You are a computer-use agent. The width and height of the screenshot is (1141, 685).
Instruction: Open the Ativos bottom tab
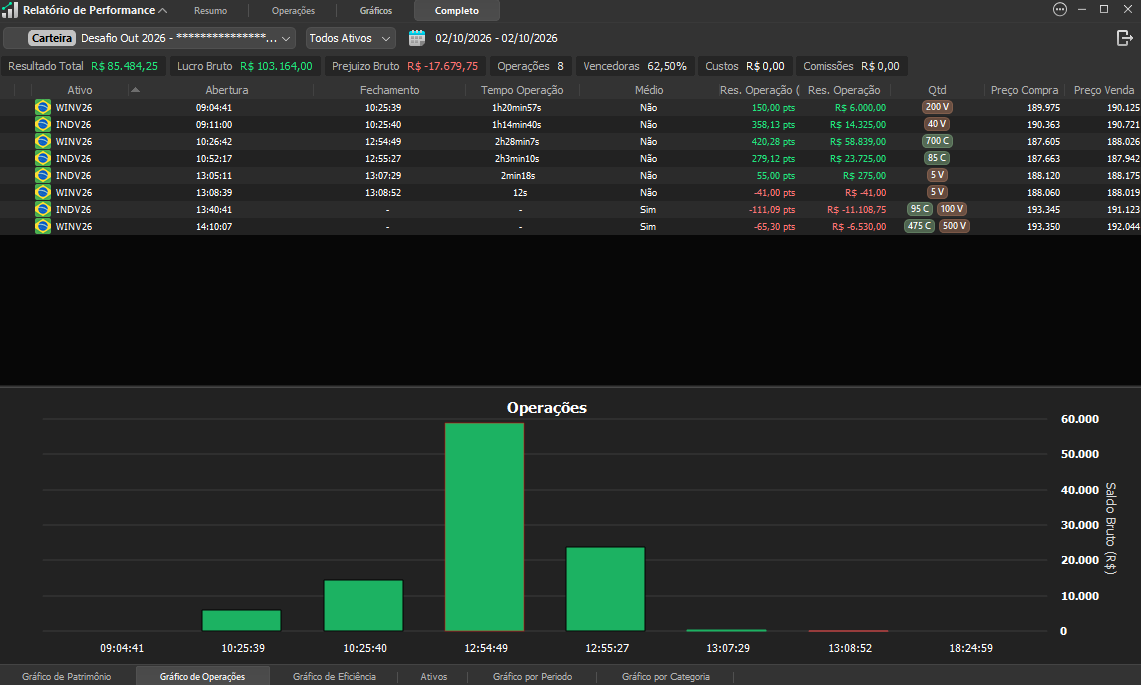434,676
